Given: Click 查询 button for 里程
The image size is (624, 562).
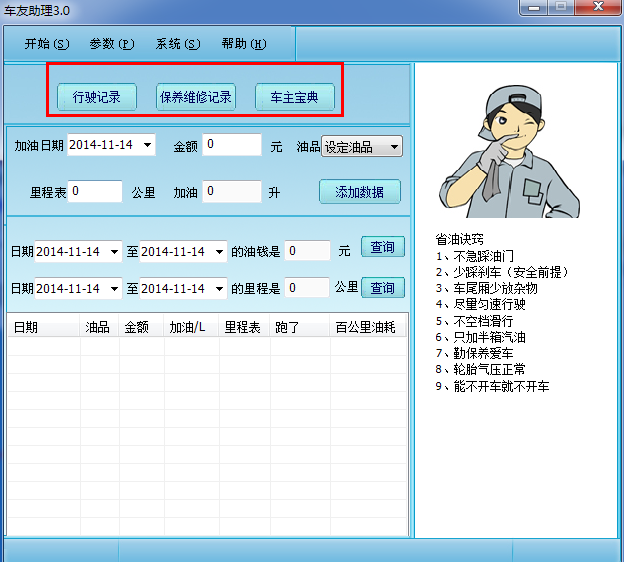Looking at the screenshot, I should coord(382,288).
